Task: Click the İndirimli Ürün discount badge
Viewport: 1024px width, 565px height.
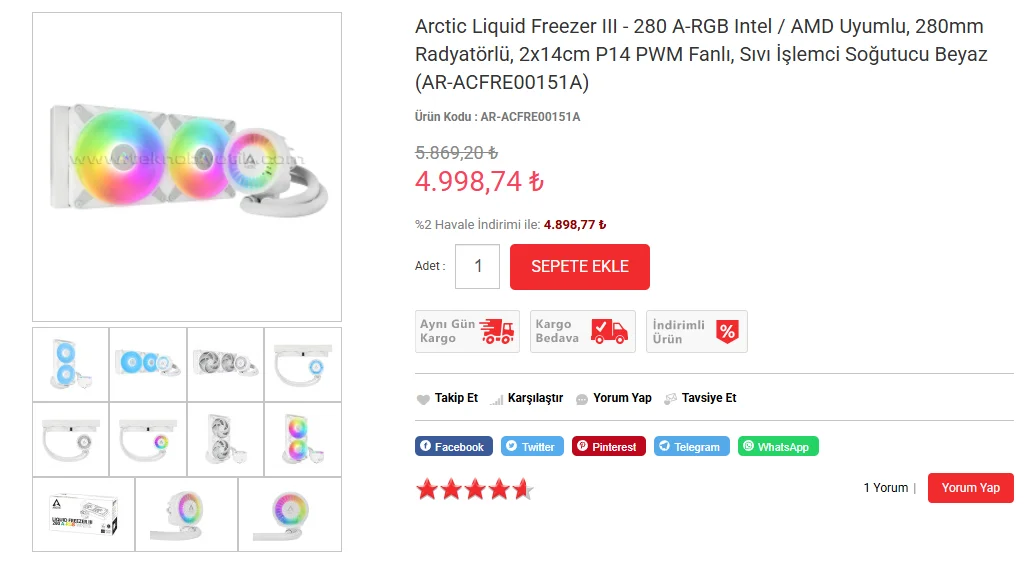Action: 696,332
